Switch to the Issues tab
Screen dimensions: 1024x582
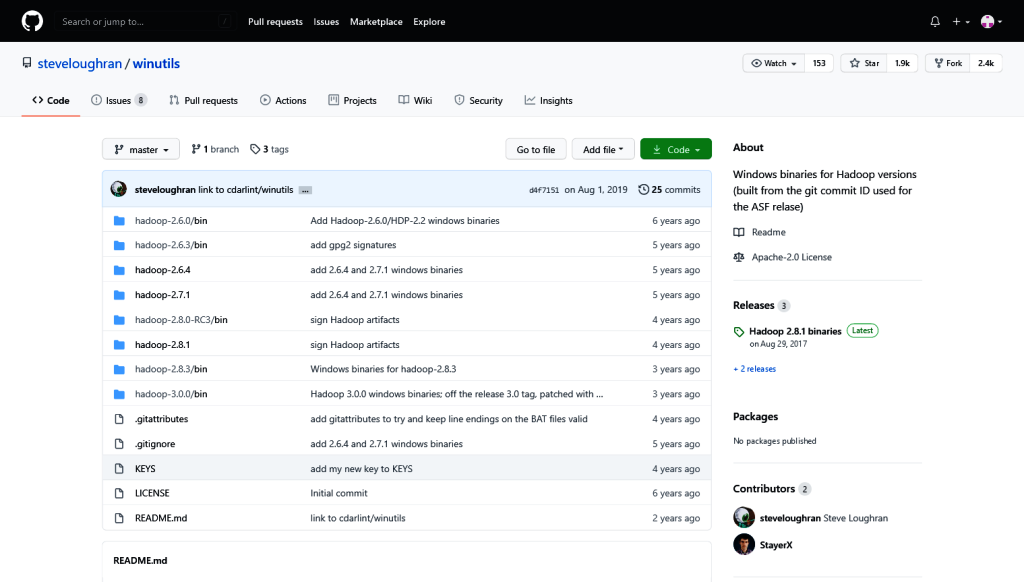pyautogui.click(x=119, y=101)
